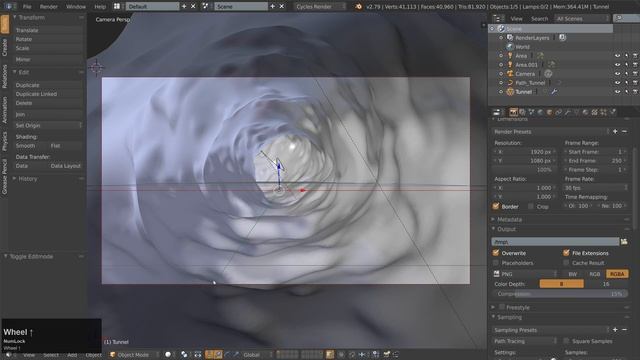640x360 pixels.
Task: Click the Tunnel mesh icon in outliner
Action: pos(510,92)
